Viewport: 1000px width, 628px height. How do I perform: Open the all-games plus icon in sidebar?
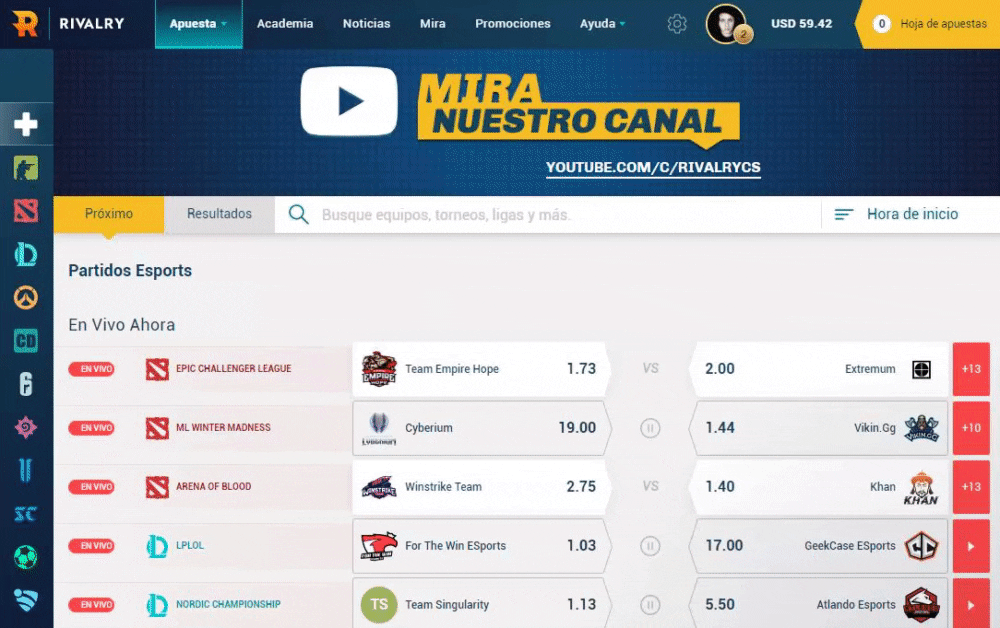click(x=26, y=124)
